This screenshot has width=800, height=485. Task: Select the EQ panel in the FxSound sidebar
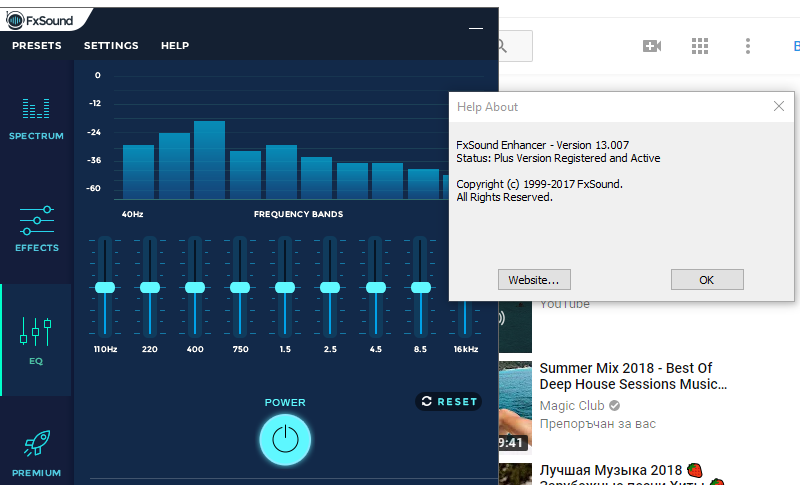[36, 340]
